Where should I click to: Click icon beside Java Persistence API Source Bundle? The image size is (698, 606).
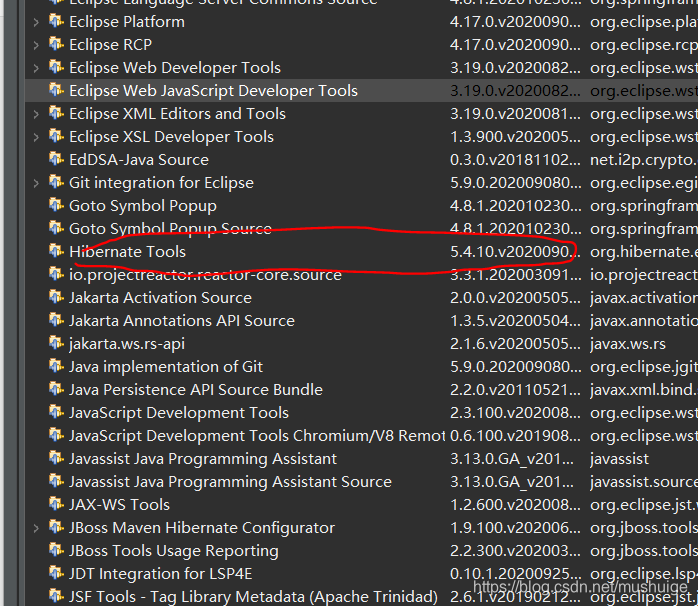(56, 389)
